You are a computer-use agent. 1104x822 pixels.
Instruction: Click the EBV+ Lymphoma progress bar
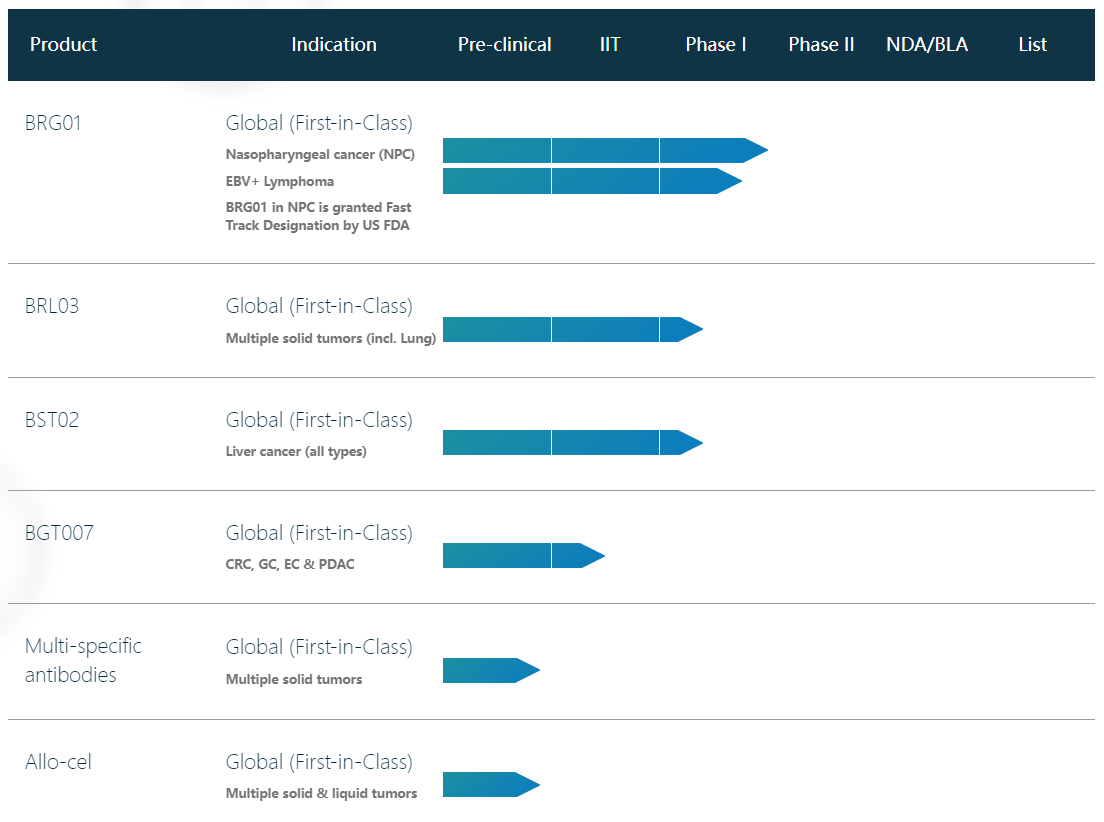click(588, 181)
